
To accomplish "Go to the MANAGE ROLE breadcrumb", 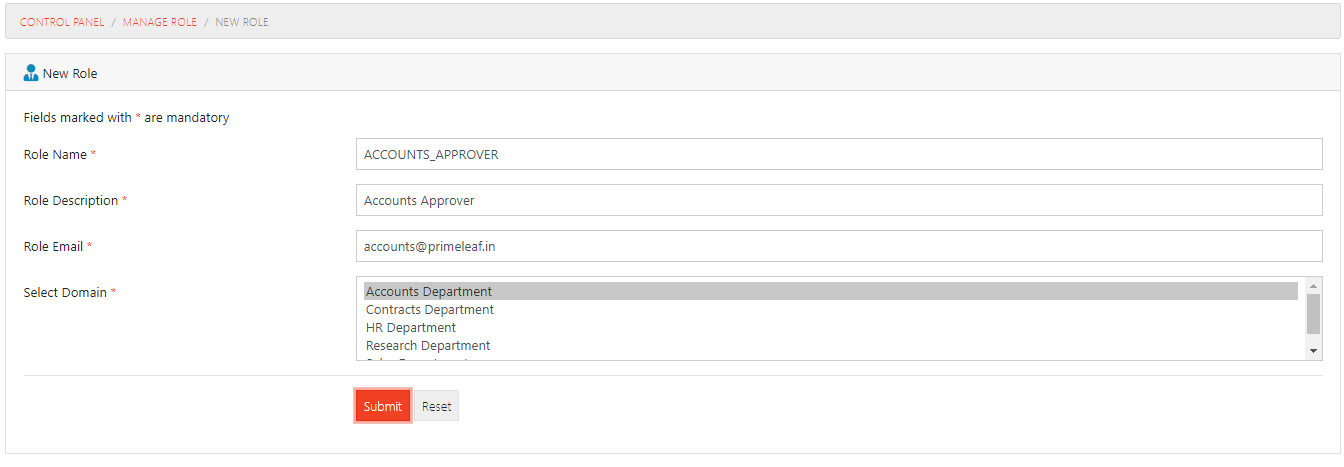I will [160, 22].
